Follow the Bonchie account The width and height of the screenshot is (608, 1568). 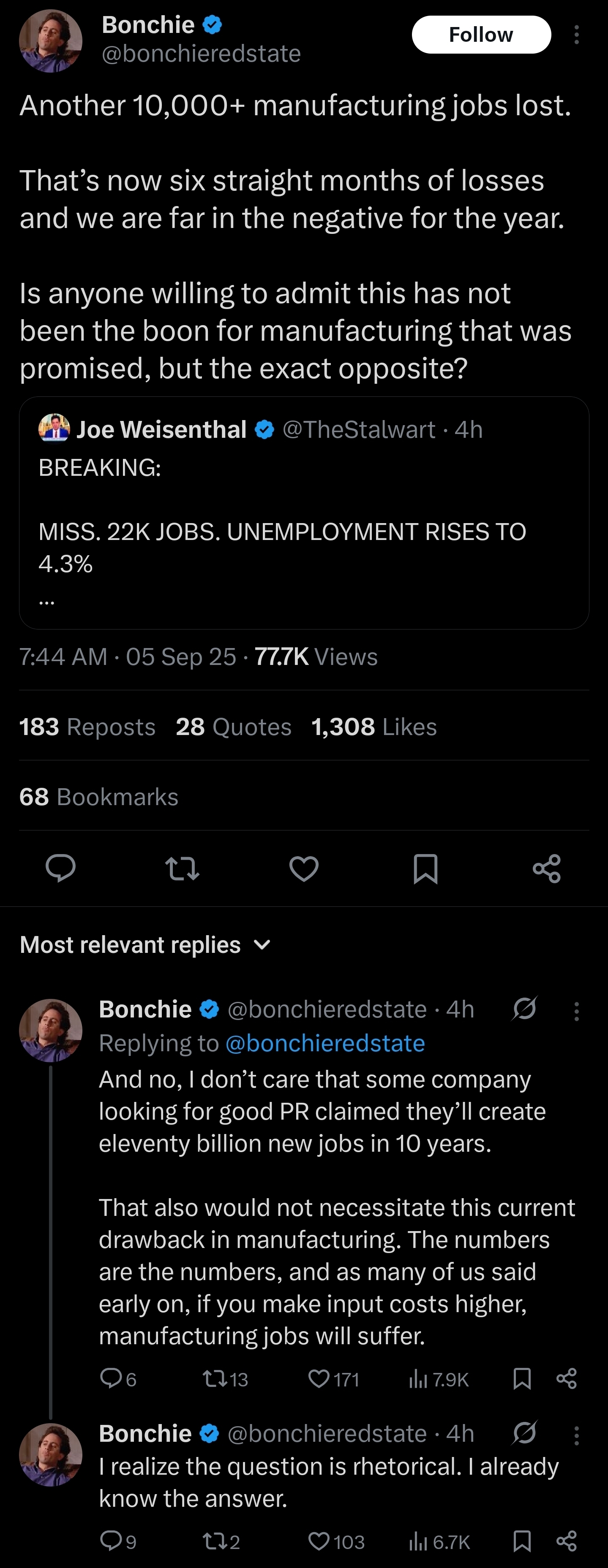pyautogui.click(x=481, y=35)
